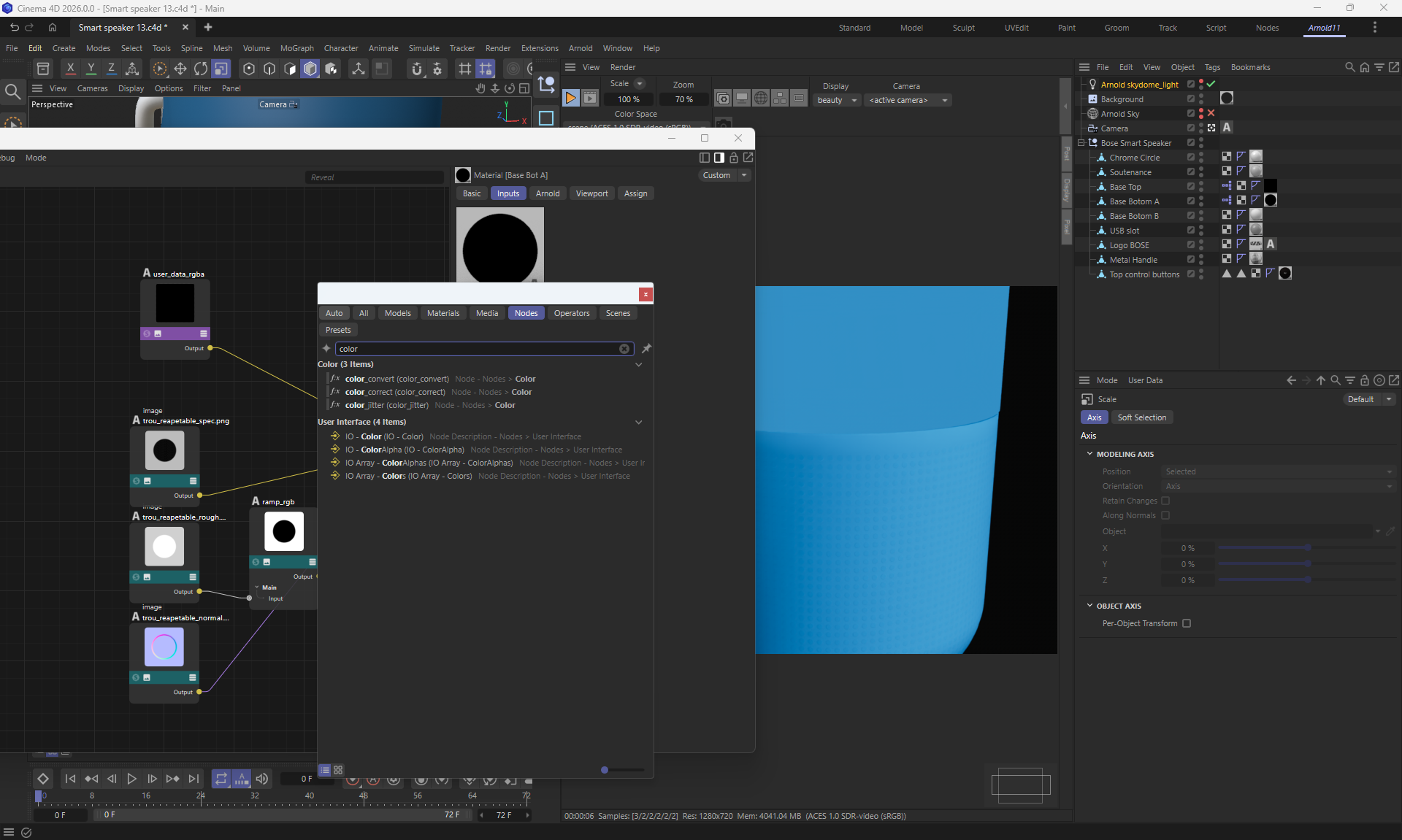
Task: Click the record keyframe diamond icon
Action: [43, 779]
